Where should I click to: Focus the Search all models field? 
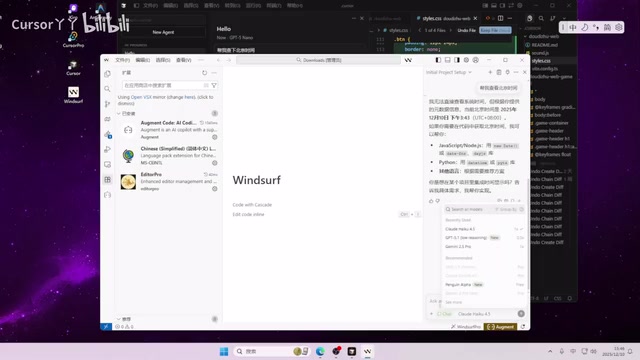[x=469, y=209]
